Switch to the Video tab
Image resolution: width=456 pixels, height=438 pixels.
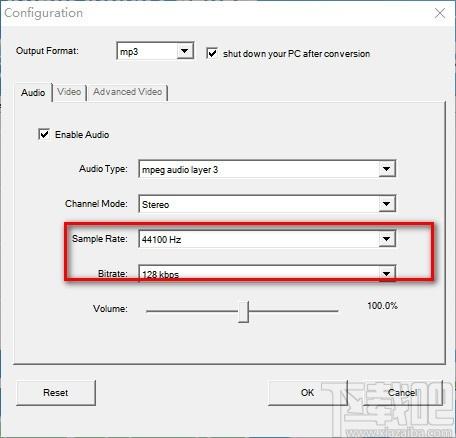click(x=69, y=92)
